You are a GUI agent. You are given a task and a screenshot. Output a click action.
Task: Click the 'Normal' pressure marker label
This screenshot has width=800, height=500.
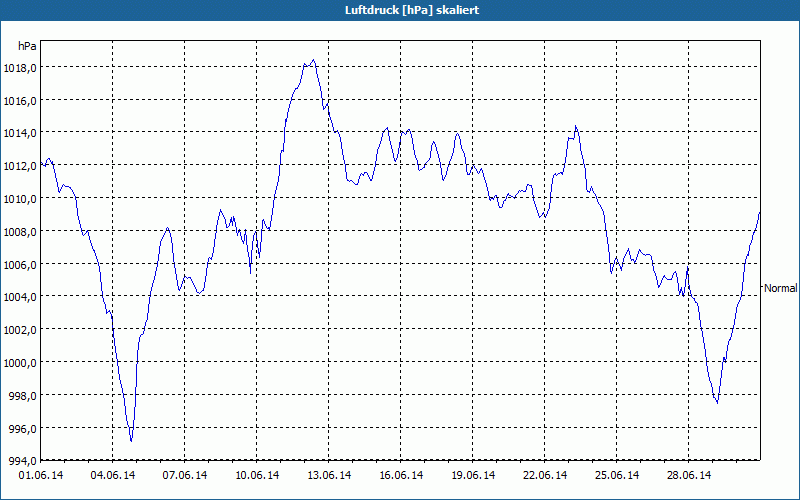point(780,288)
